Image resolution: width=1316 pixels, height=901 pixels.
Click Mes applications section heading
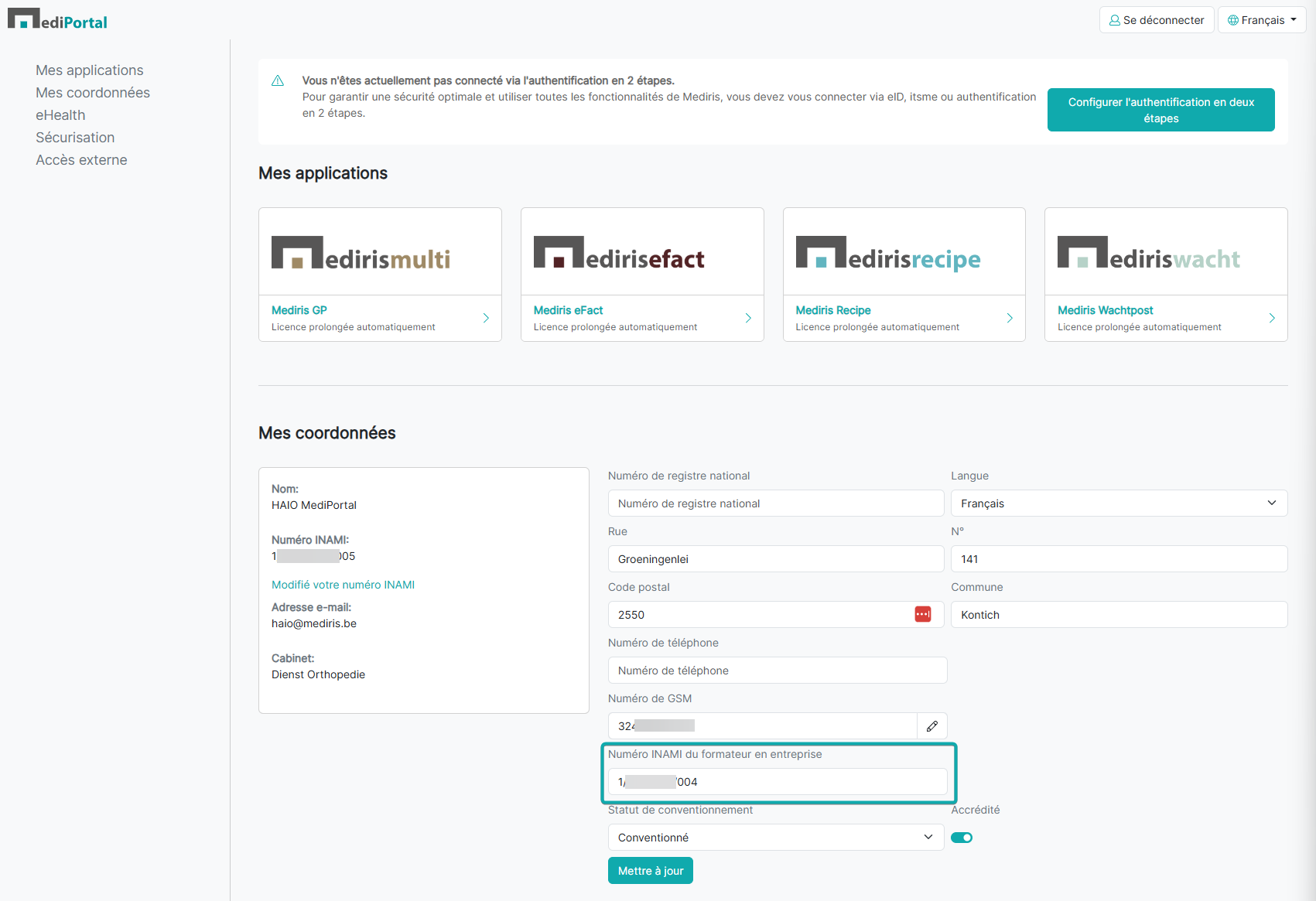(323, 173)
